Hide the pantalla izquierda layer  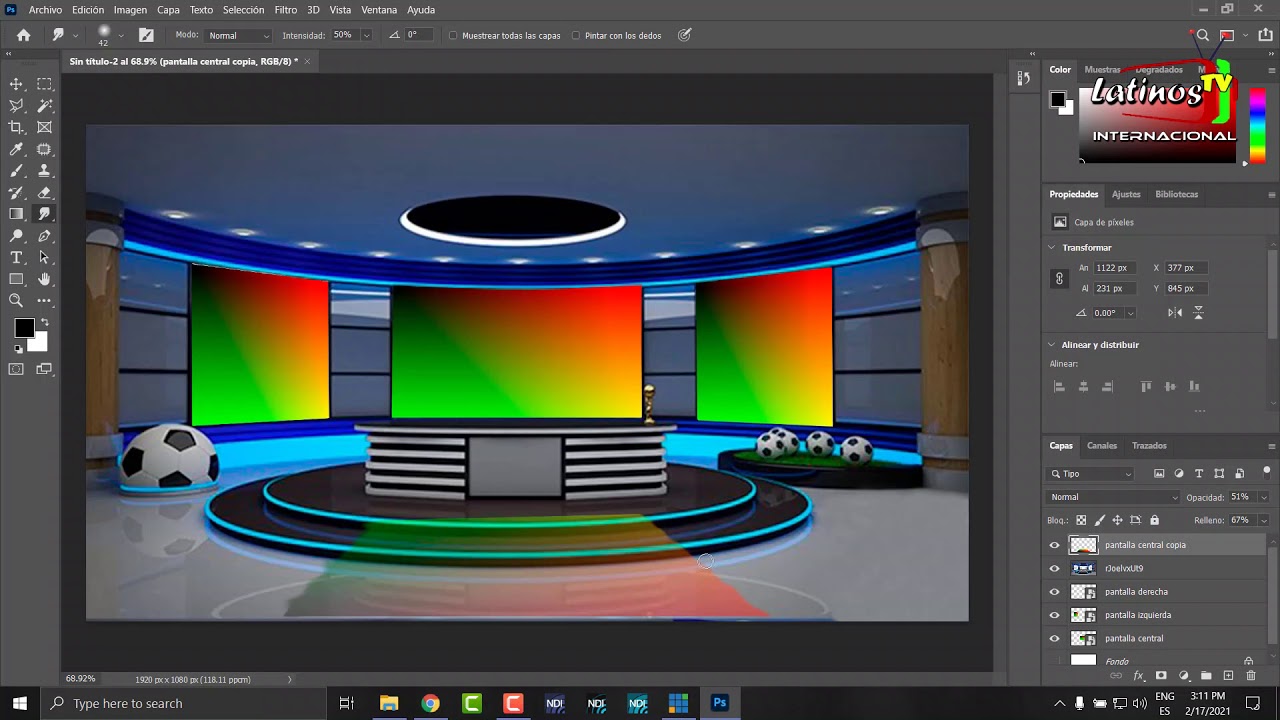pyautogui.click(x=1054, y=615)
